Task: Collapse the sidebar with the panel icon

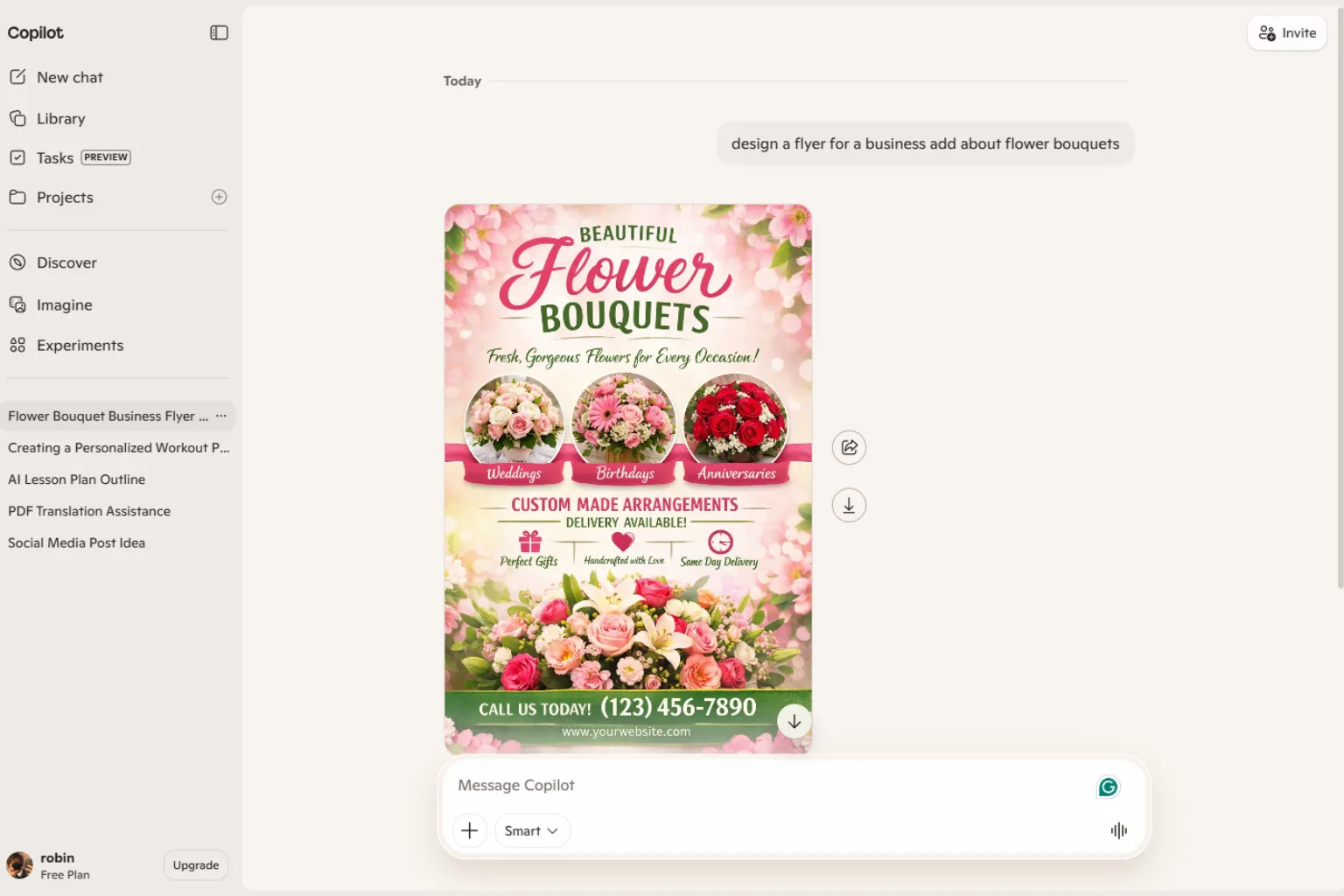Action: click(219, 32)
